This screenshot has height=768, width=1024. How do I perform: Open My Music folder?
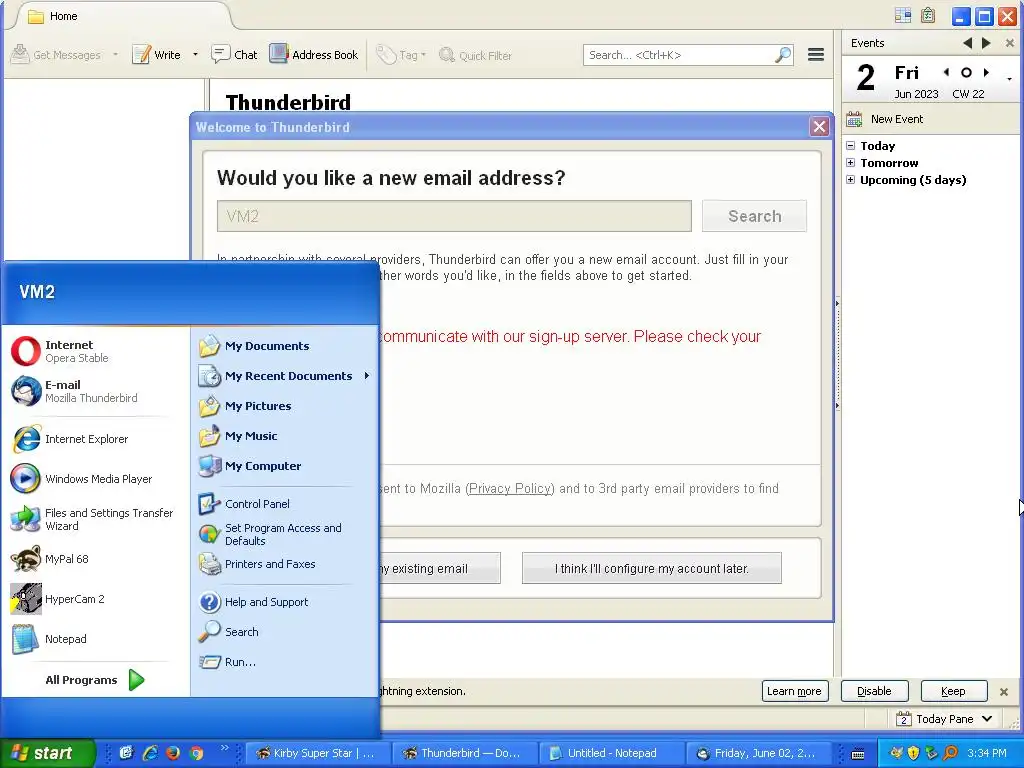[x=285, y=436]
